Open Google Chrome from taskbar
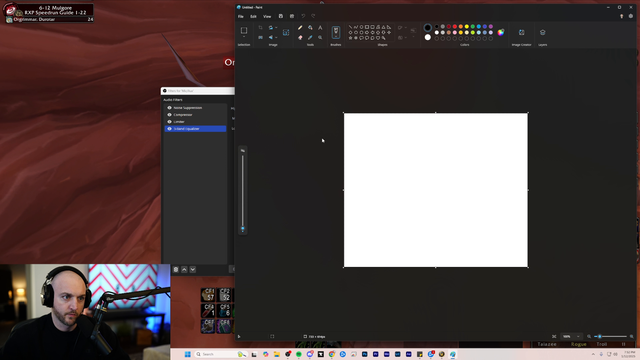This screenshot has height=360, width=640. 331,354
